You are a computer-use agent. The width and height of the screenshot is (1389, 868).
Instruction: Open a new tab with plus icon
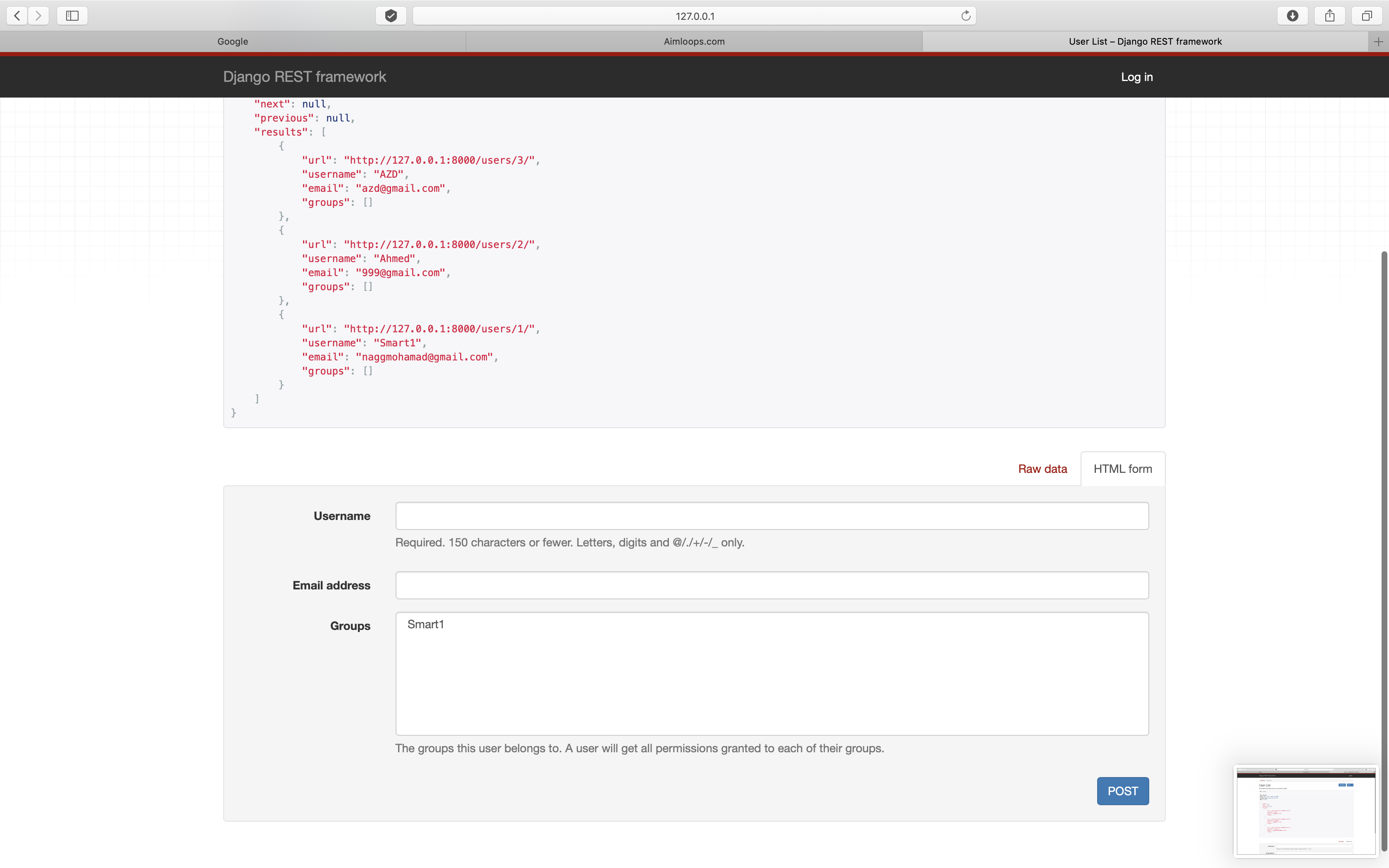click(x=1379, y=41)
